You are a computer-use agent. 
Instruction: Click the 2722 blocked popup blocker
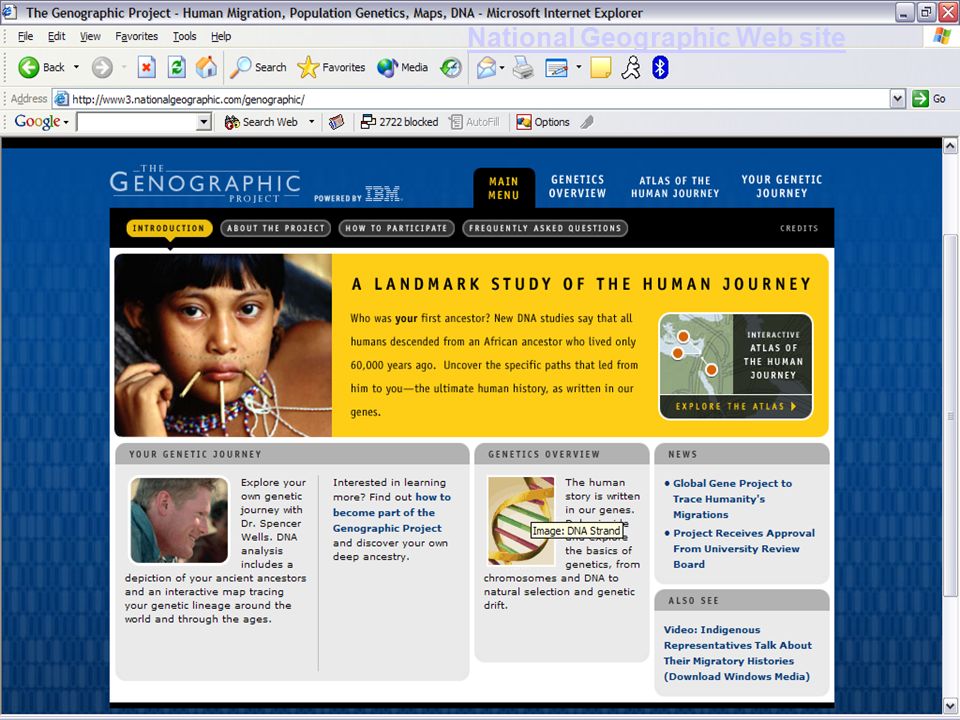[x=399, y=122]
